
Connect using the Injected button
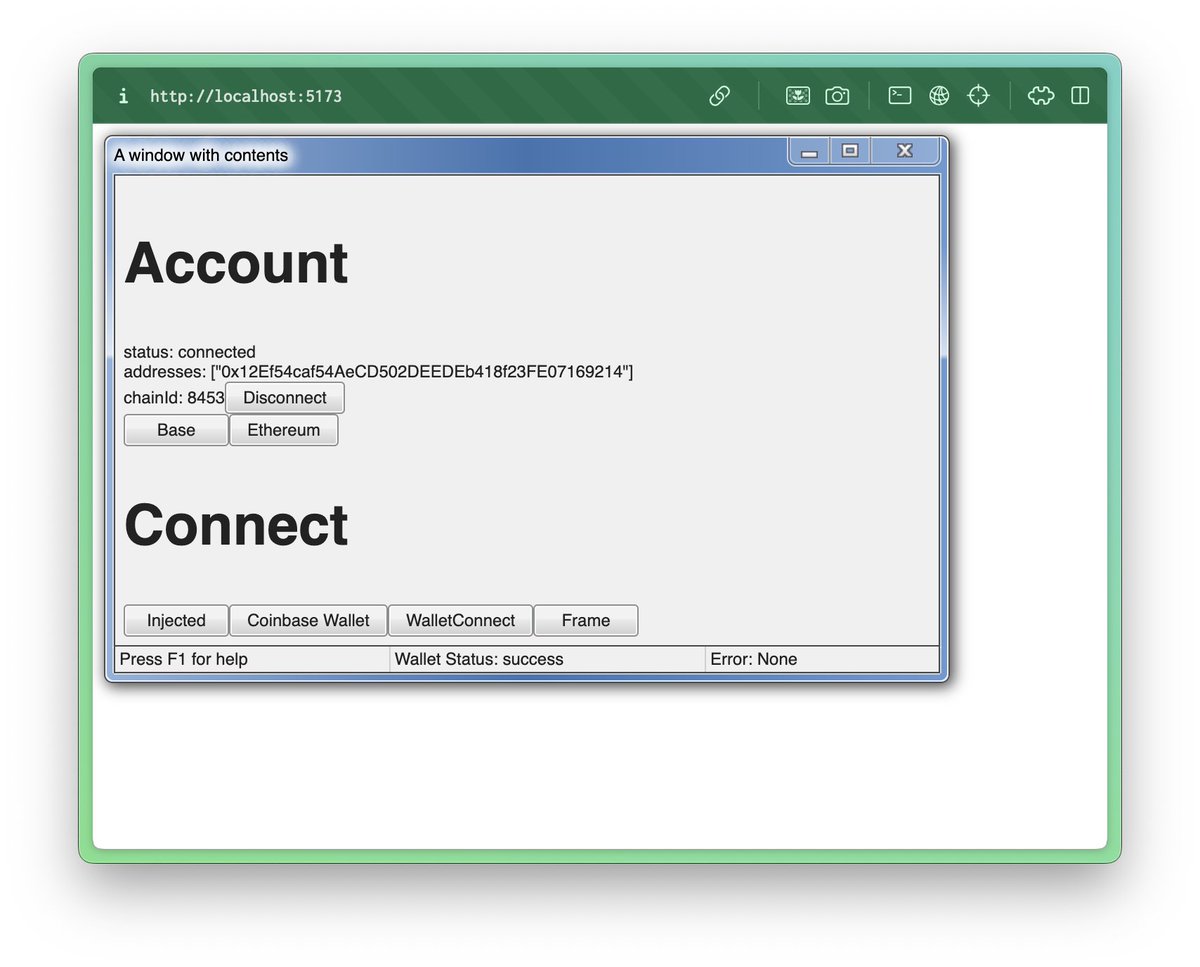pos(176,620)
